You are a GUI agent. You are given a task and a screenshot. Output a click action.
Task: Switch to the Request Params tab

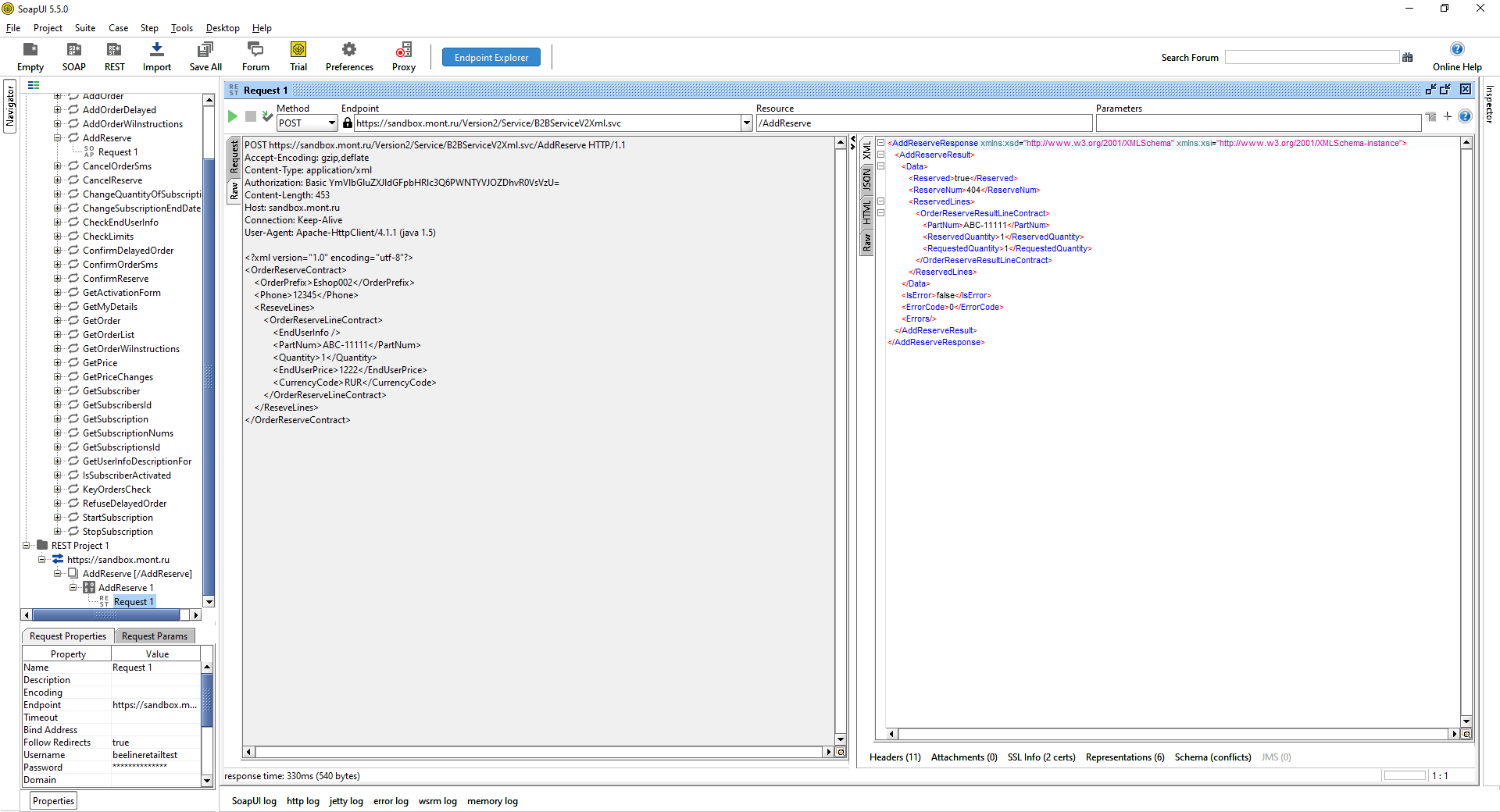click(155, 636)
